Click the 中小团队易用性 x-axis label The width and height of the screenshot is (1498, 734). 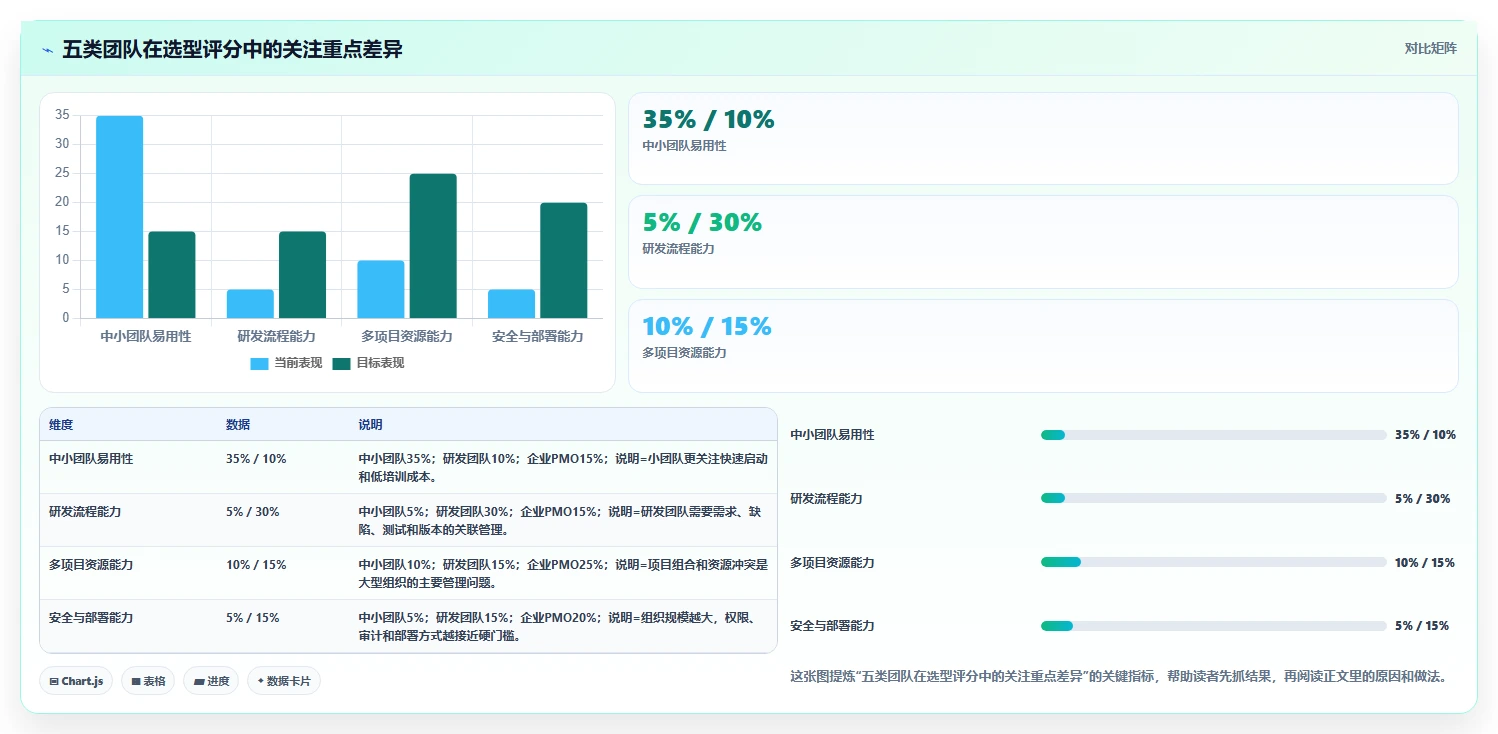point(146,337)
